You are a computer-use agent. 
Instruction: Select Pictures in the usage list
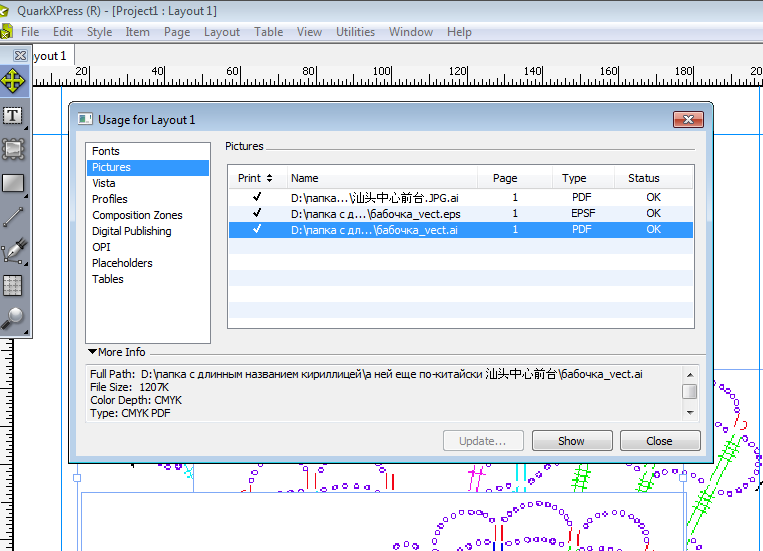pos(148,167)
